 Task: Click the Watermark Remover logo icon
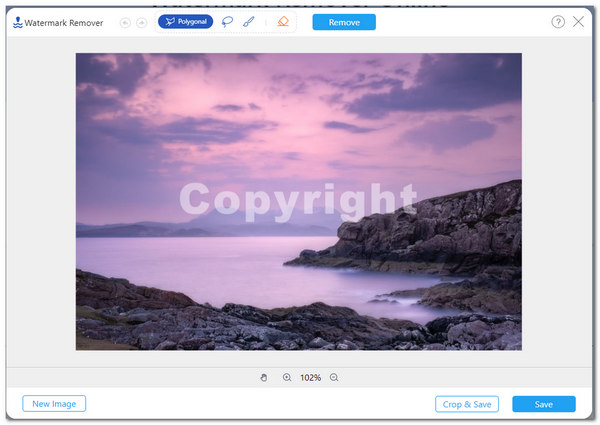coord(18,23)
